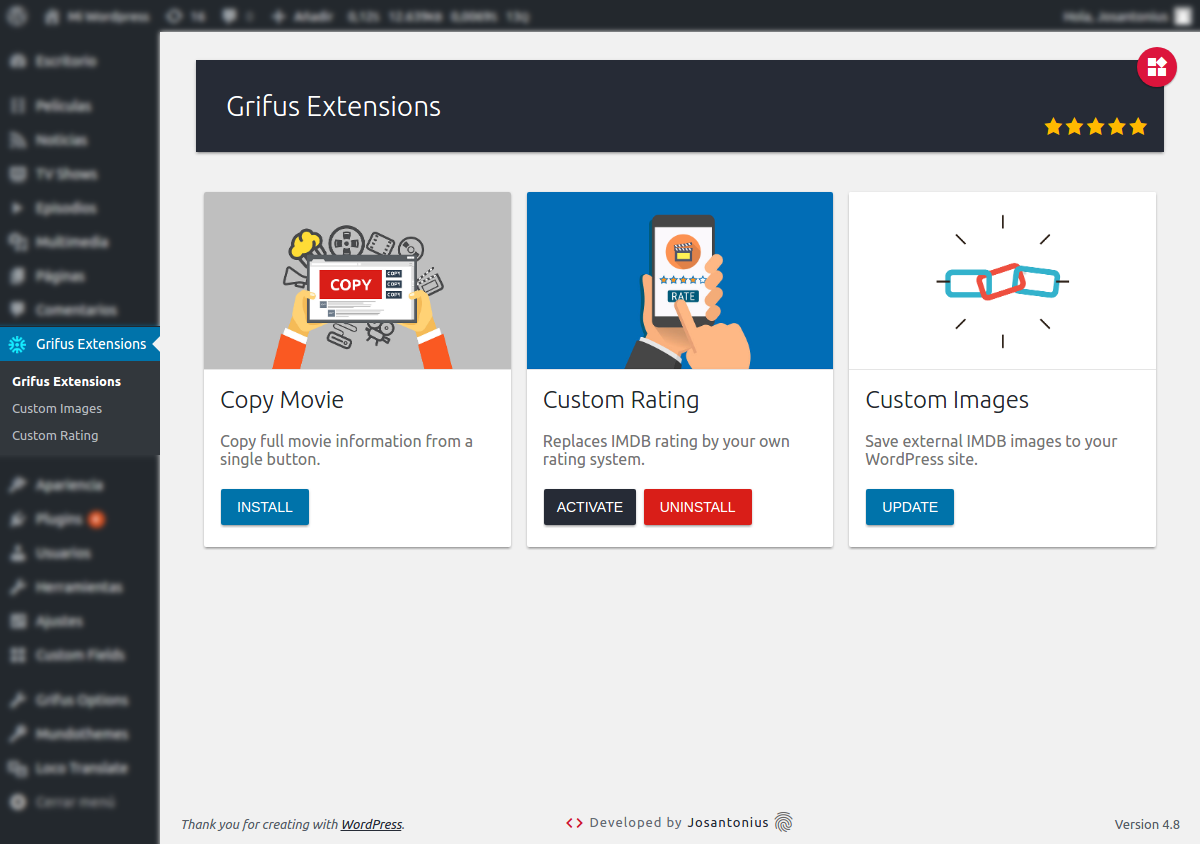Open Páginas menu in sidebar
This screenshot has height=844, width=1200.
[x=79, y=276]
